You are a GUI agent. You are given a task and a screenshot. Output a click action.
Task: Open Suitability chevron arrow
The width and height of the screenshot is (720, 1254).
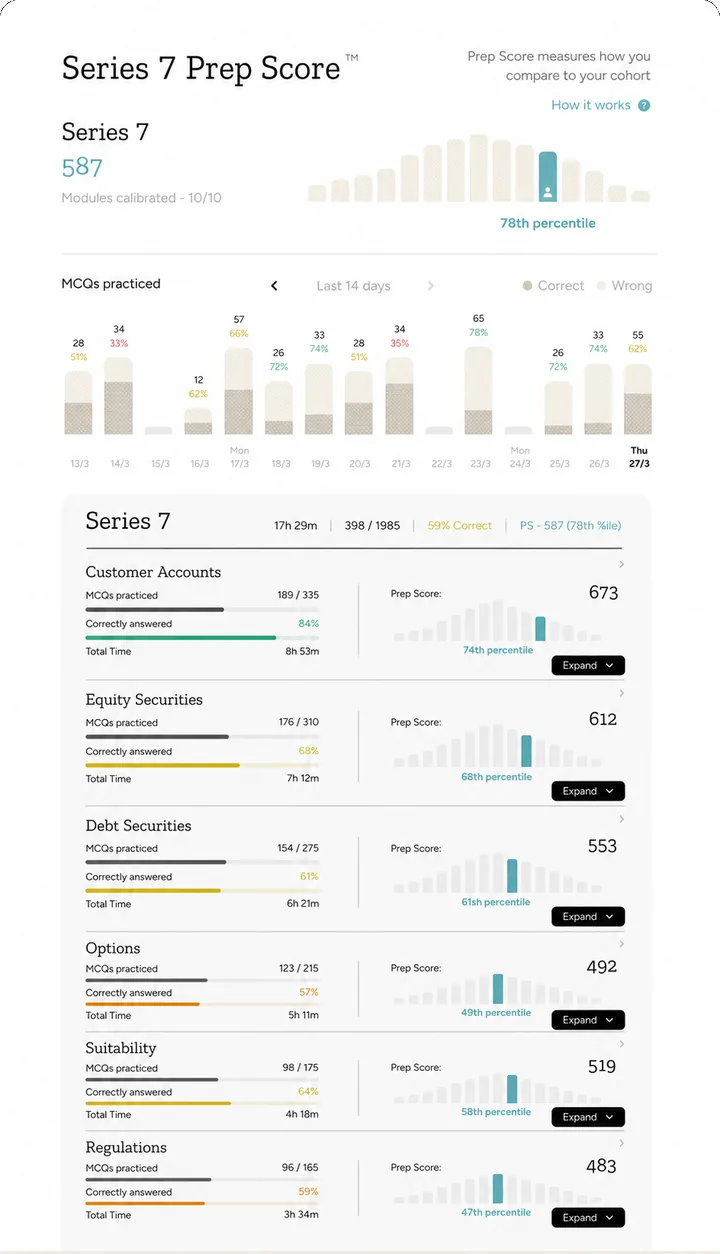pos(622,1043)
